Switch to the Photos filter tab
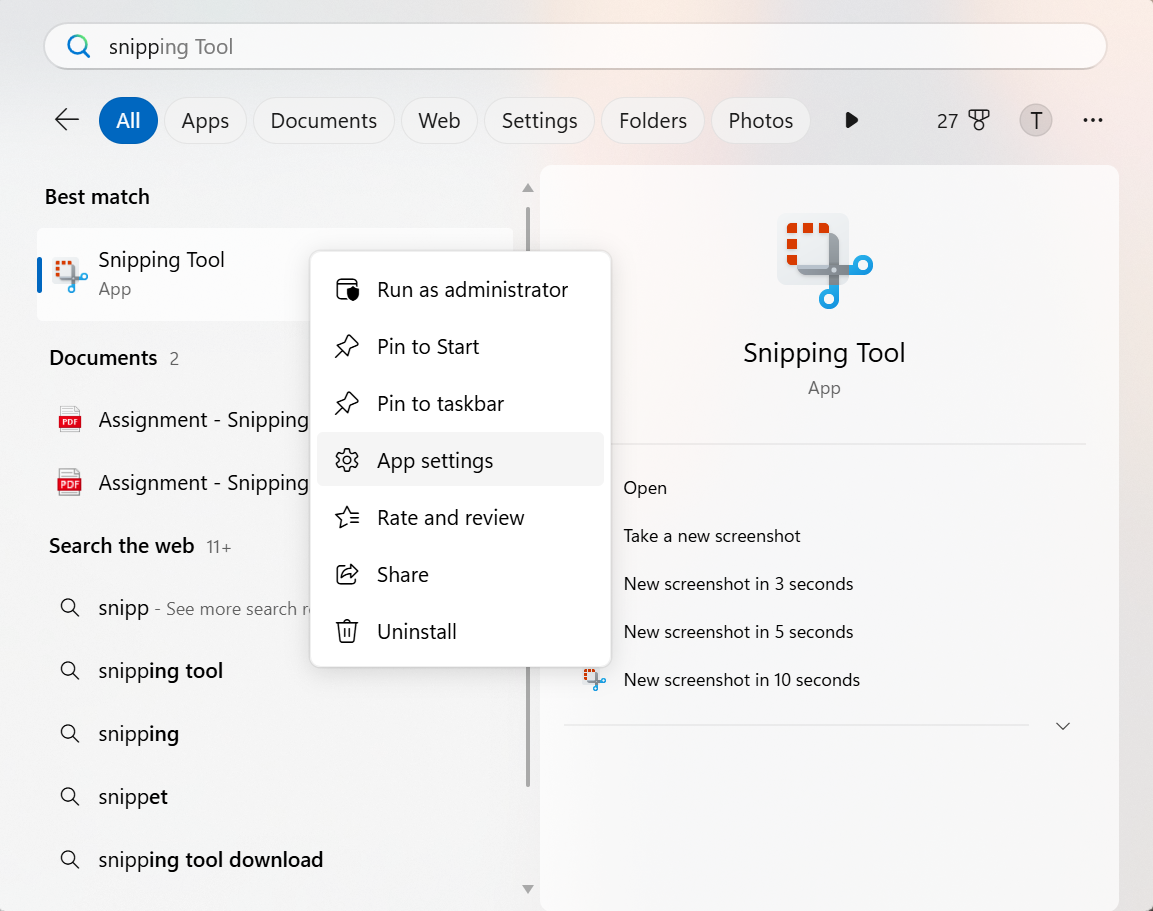 point(760,120)
